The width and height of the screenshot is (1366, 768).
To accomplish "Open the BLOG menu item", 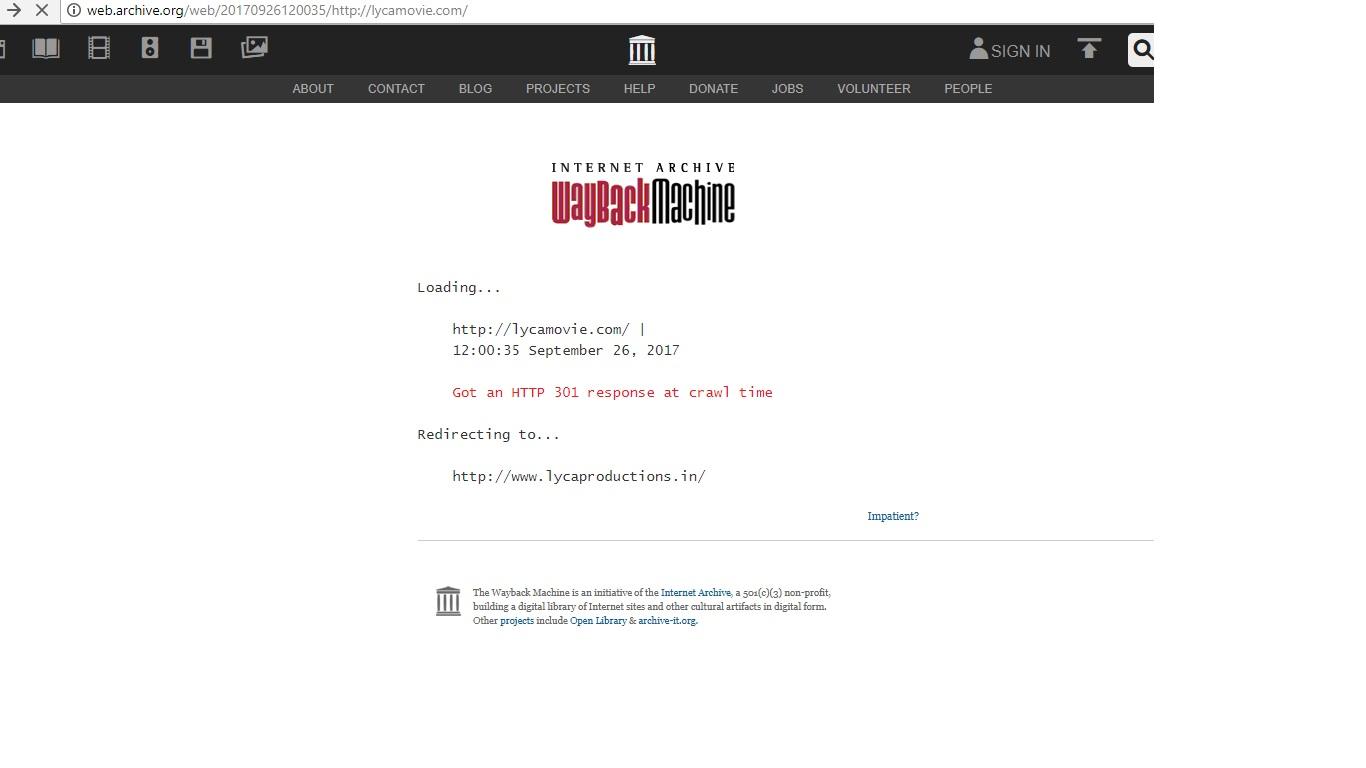I will coord(475,89).
